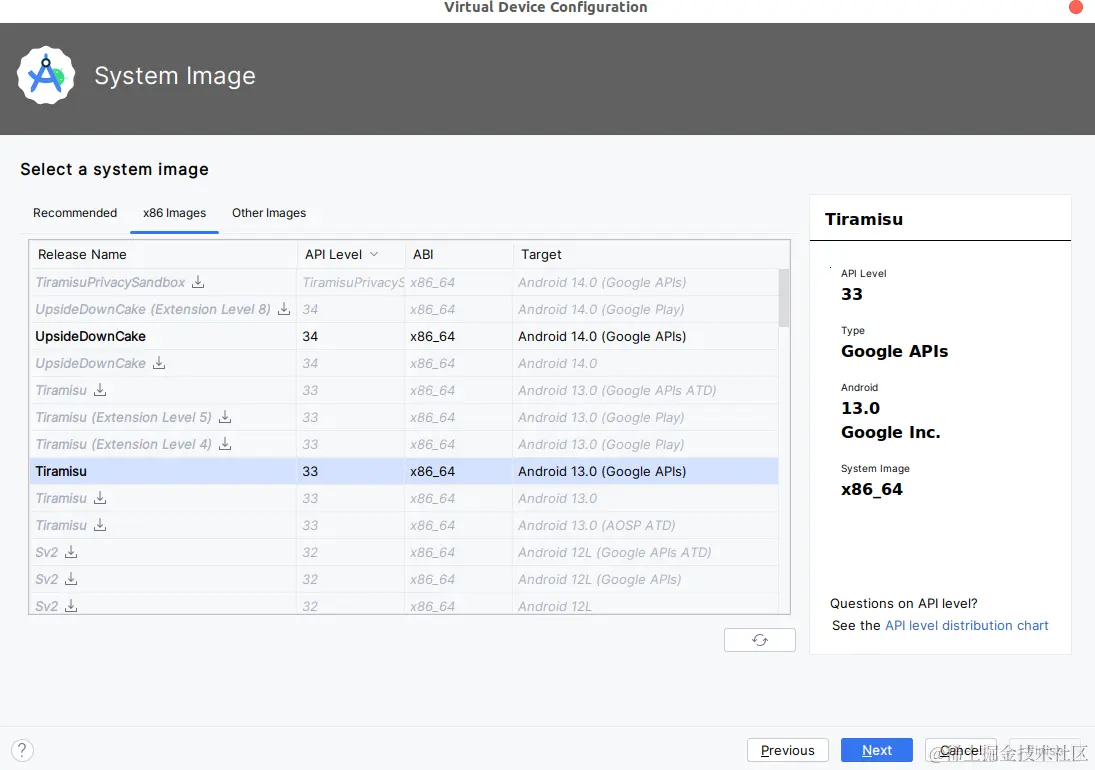Download the Sv2 Google APIs ATD image
The width and height of the screenshot is (1095, 770).
pyautogui.click(x=71, y=553)
